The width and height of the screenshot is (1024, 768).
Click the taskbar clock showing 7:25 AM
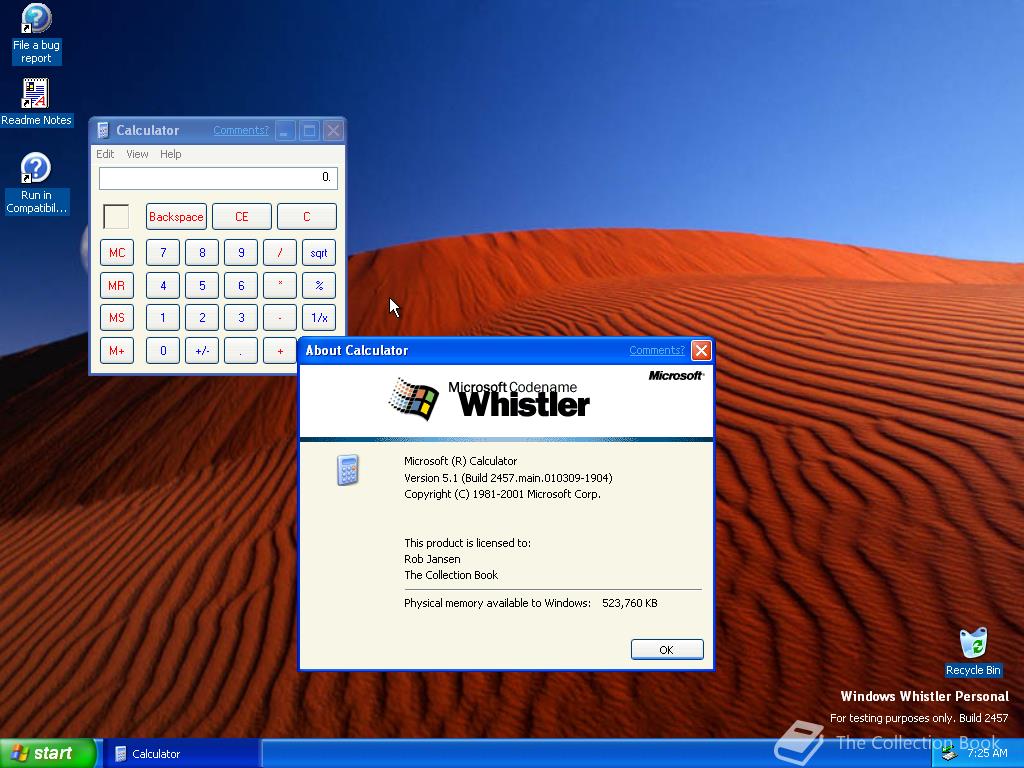coord(987,753)
